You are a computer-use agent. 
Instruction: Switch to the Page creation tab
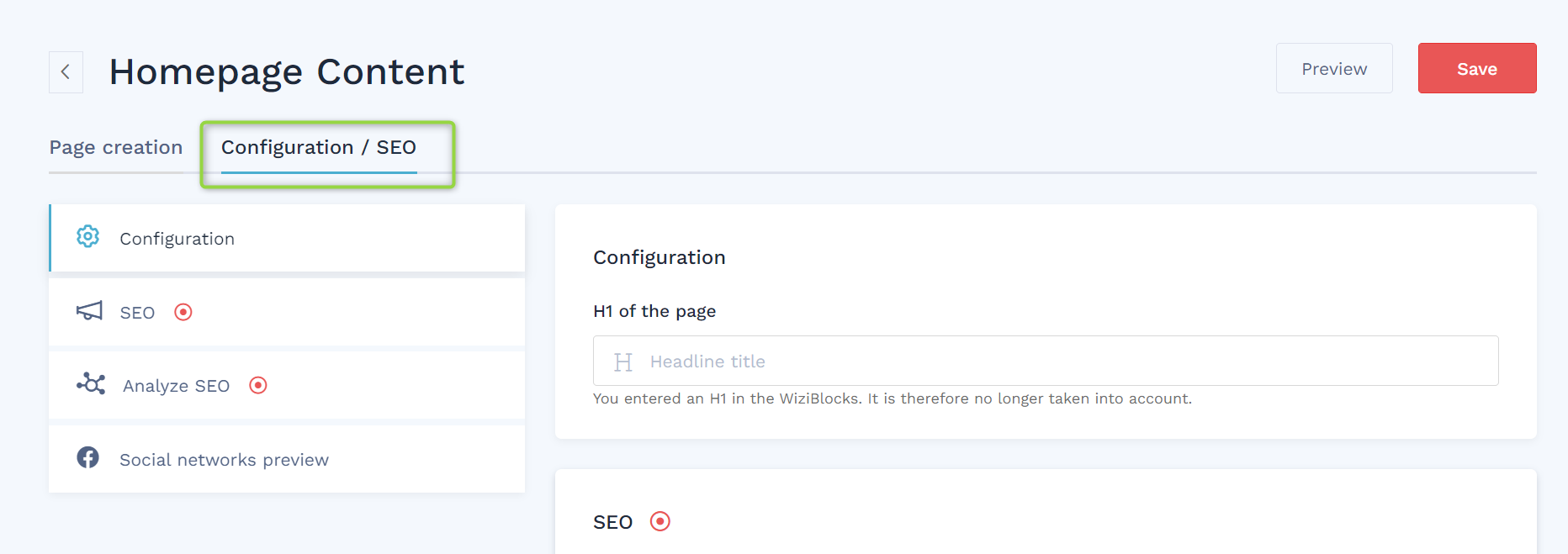point(116,147)
